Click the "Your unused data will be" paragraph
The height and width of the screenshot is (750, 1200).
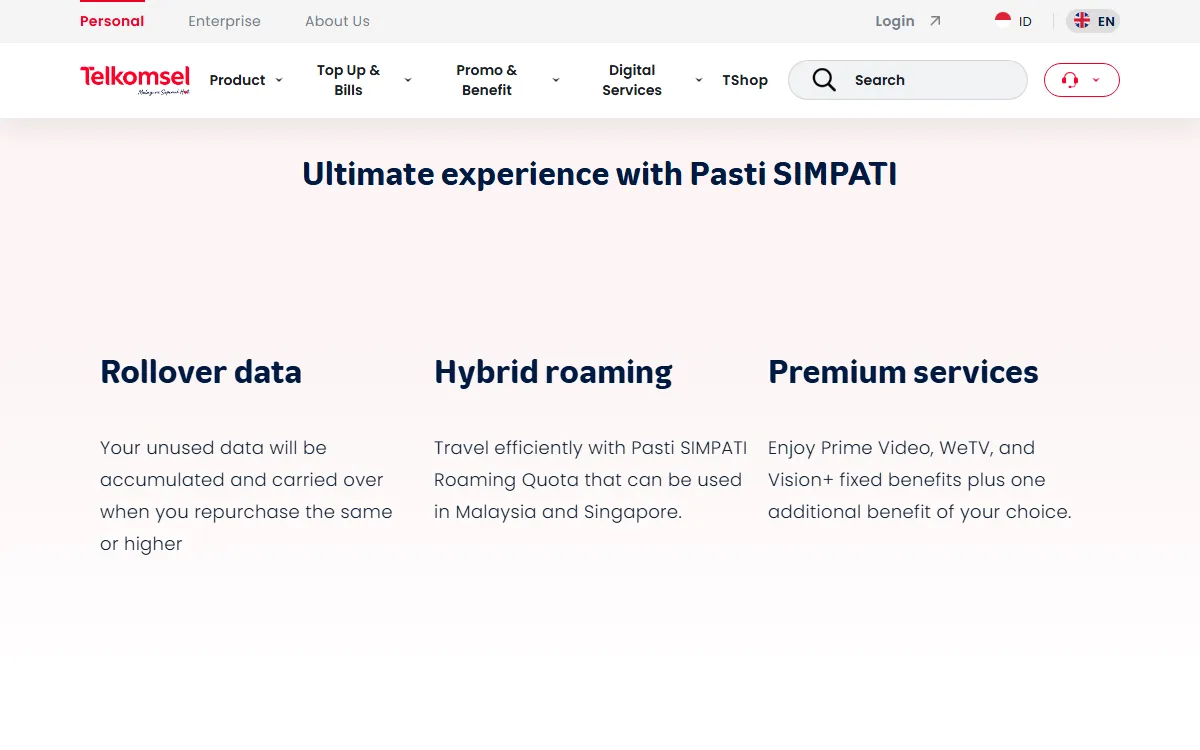point(246,496)
